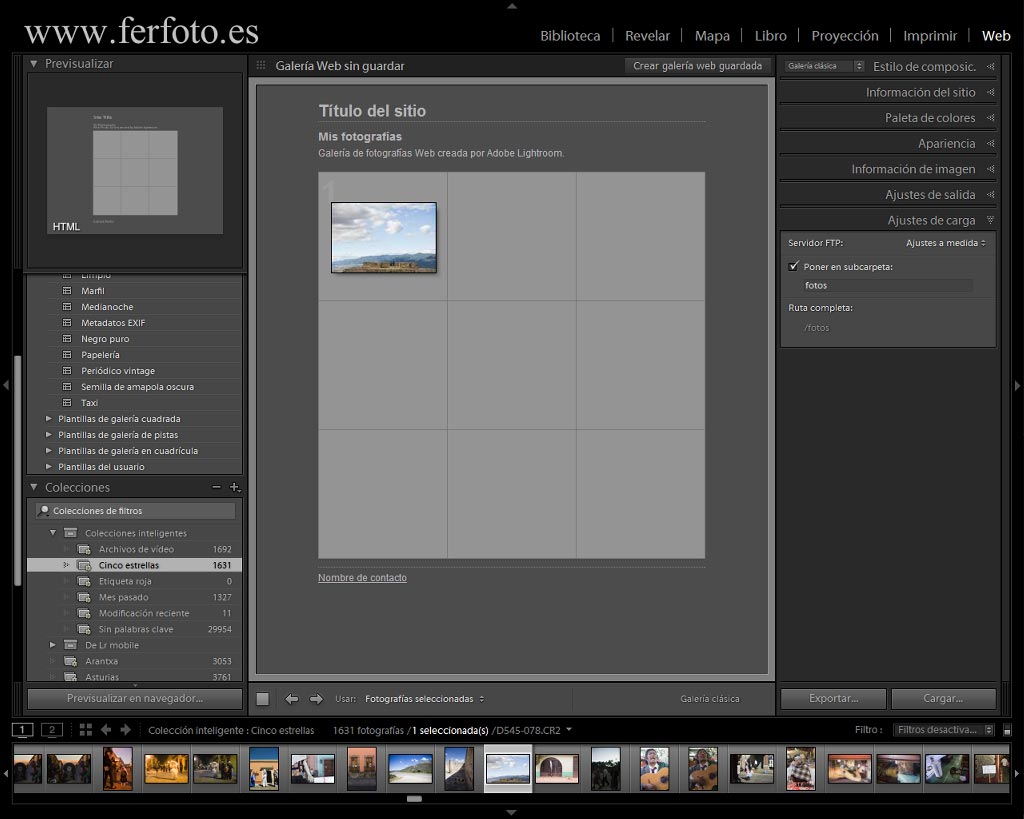Open the Proyección module

pyautogui.click(x=844, y=36)
